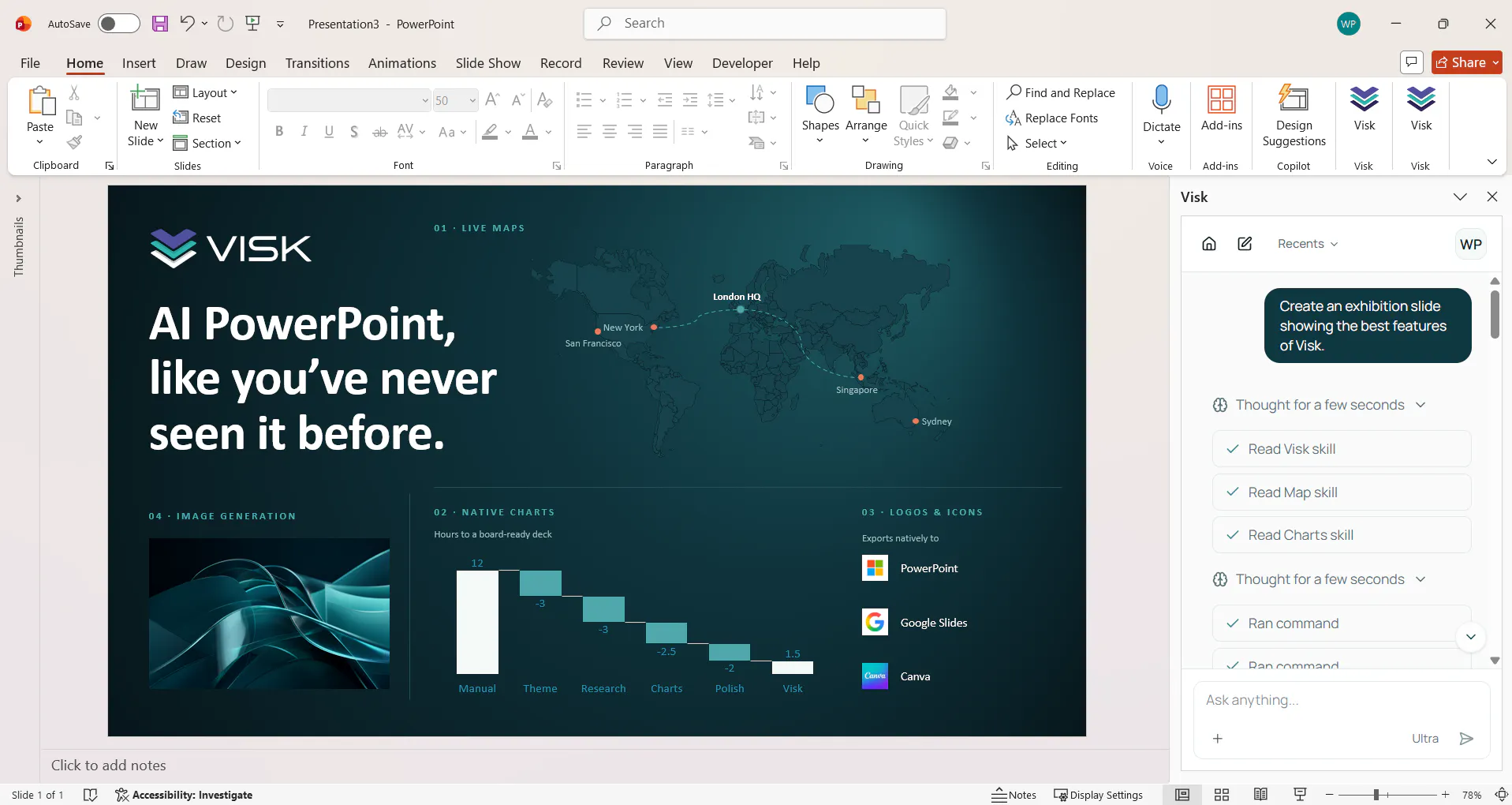Open the Arrange options
This screenshot has height=805, width=1512.
pyautogui.click(x=866, y=116)
